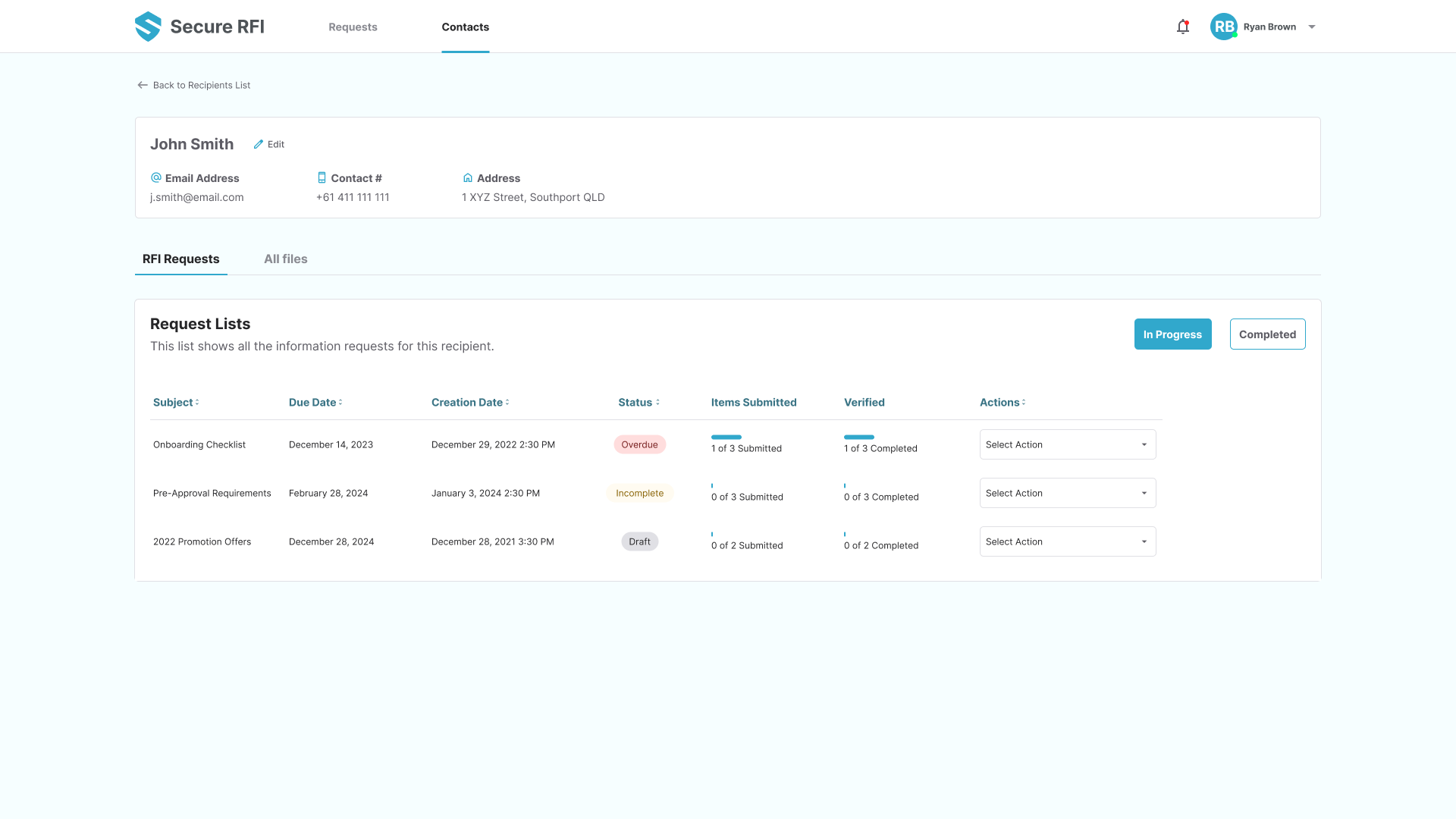Click '1 of 3 Completed' text
This screenshot has width=1456, height=819.
point(880,448)
